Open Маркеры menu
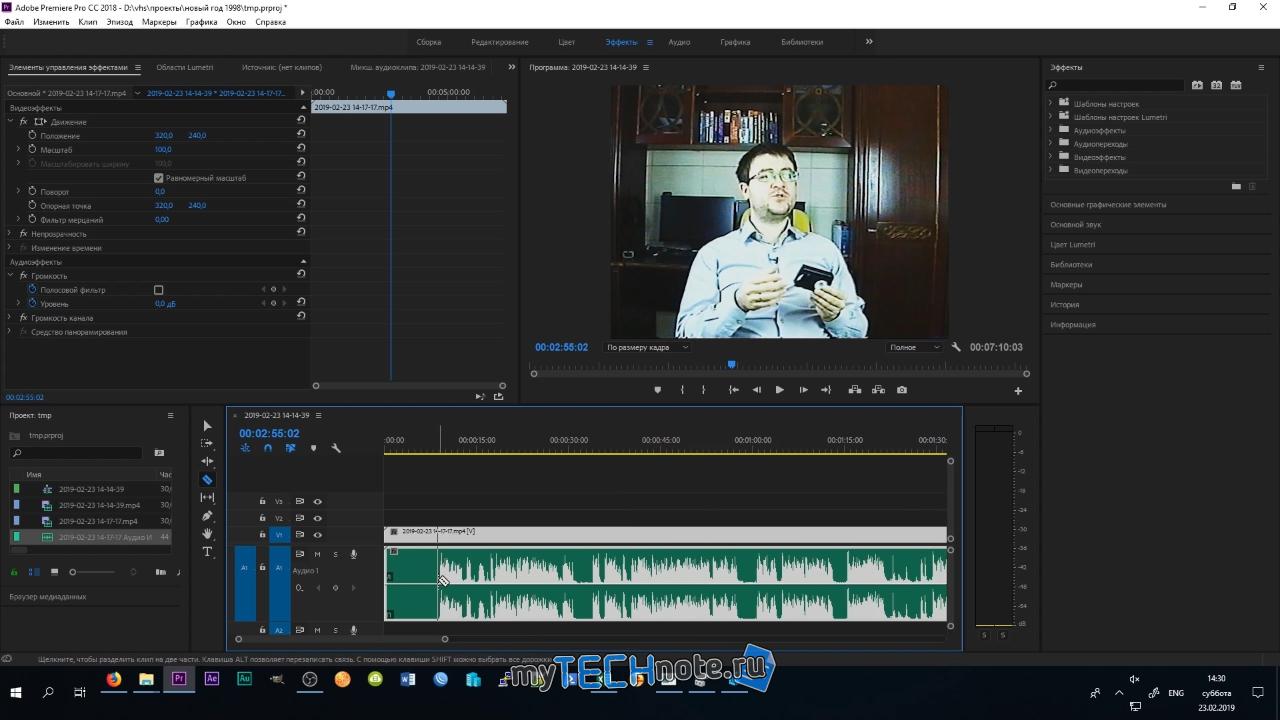 159,21
